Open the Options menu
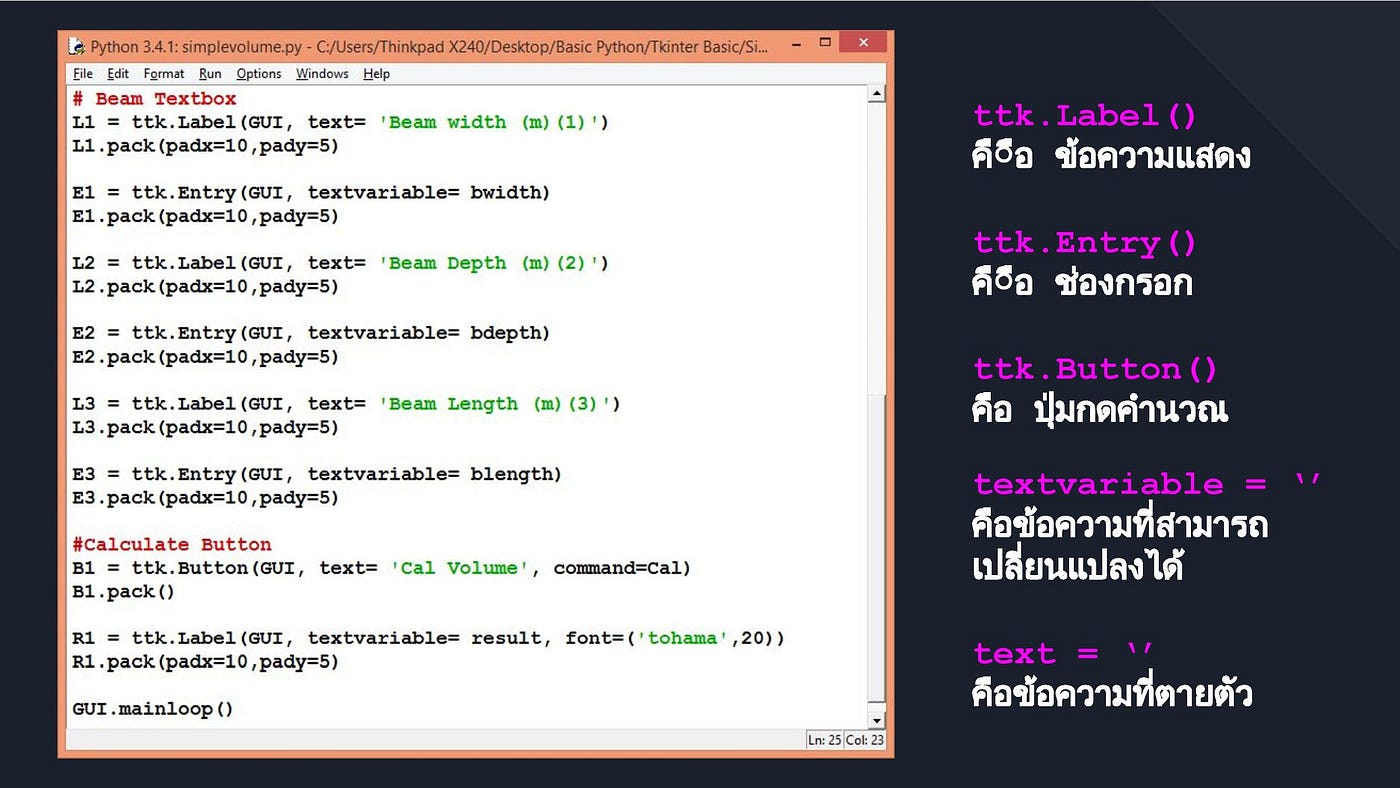The height and width of the screenshot is (788, 1400). click(x=258, y=73)
